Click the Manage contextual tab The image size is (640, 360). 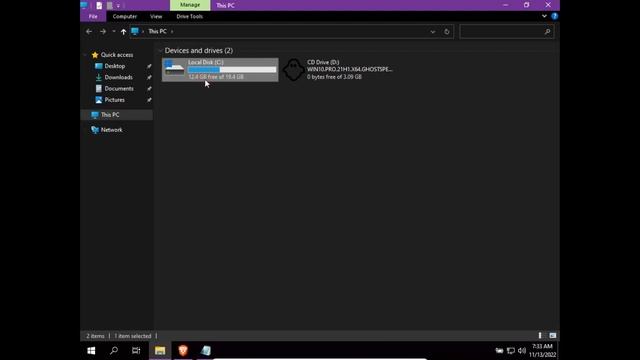point(190,5)
